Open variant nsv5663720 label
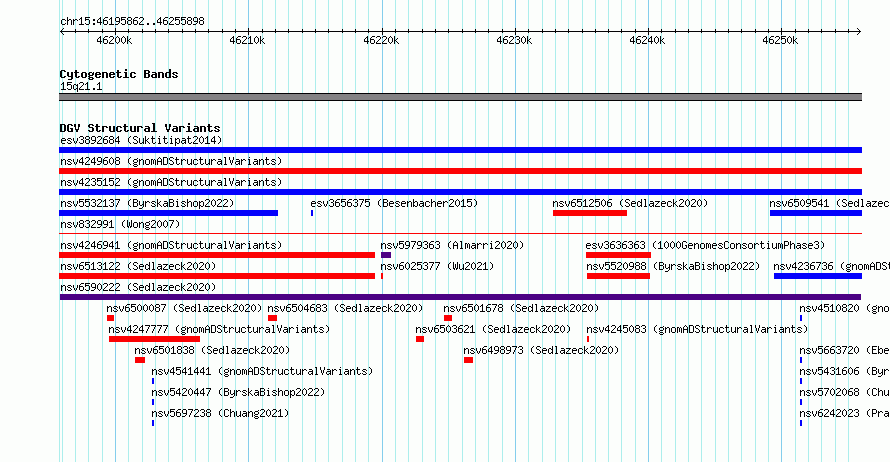 pos(845,350)
